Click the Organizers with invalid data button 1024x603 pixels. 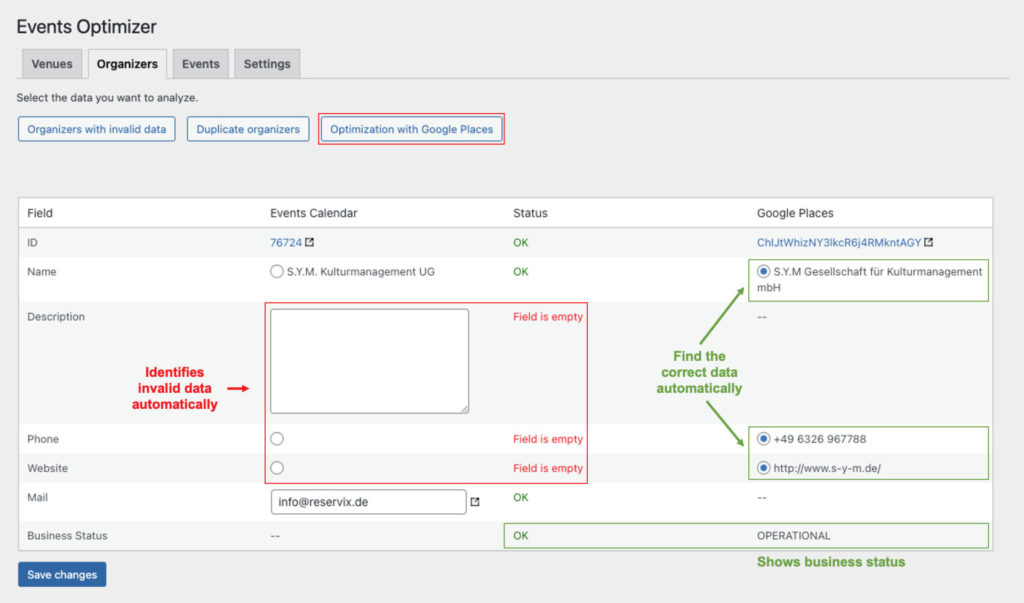point(96,128)
